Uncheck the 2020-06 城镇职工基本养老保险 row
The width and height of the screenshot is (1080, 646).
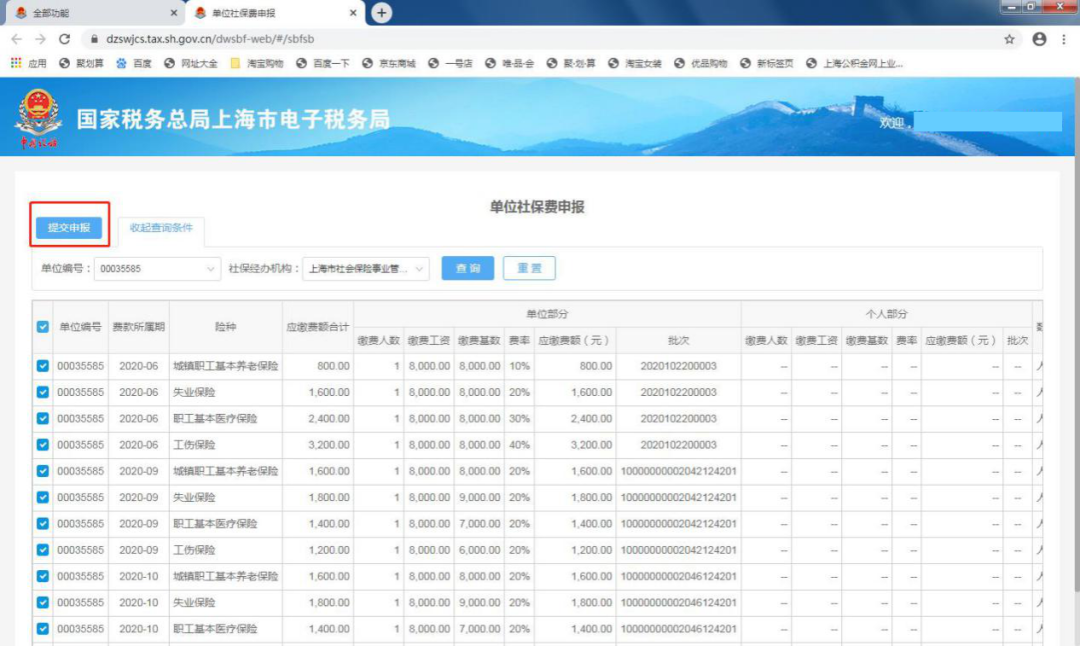click(x=43, y=366)
